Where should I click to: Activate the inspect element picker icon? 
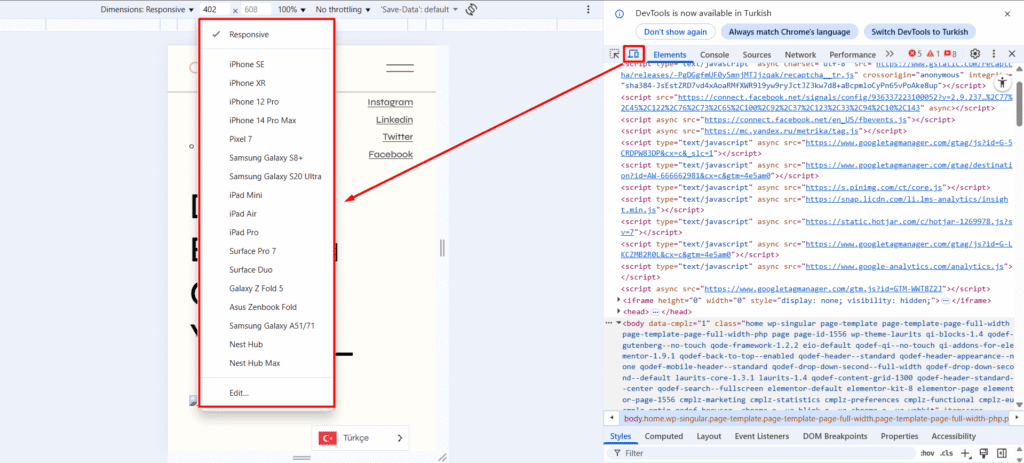[x=615, y=54]
